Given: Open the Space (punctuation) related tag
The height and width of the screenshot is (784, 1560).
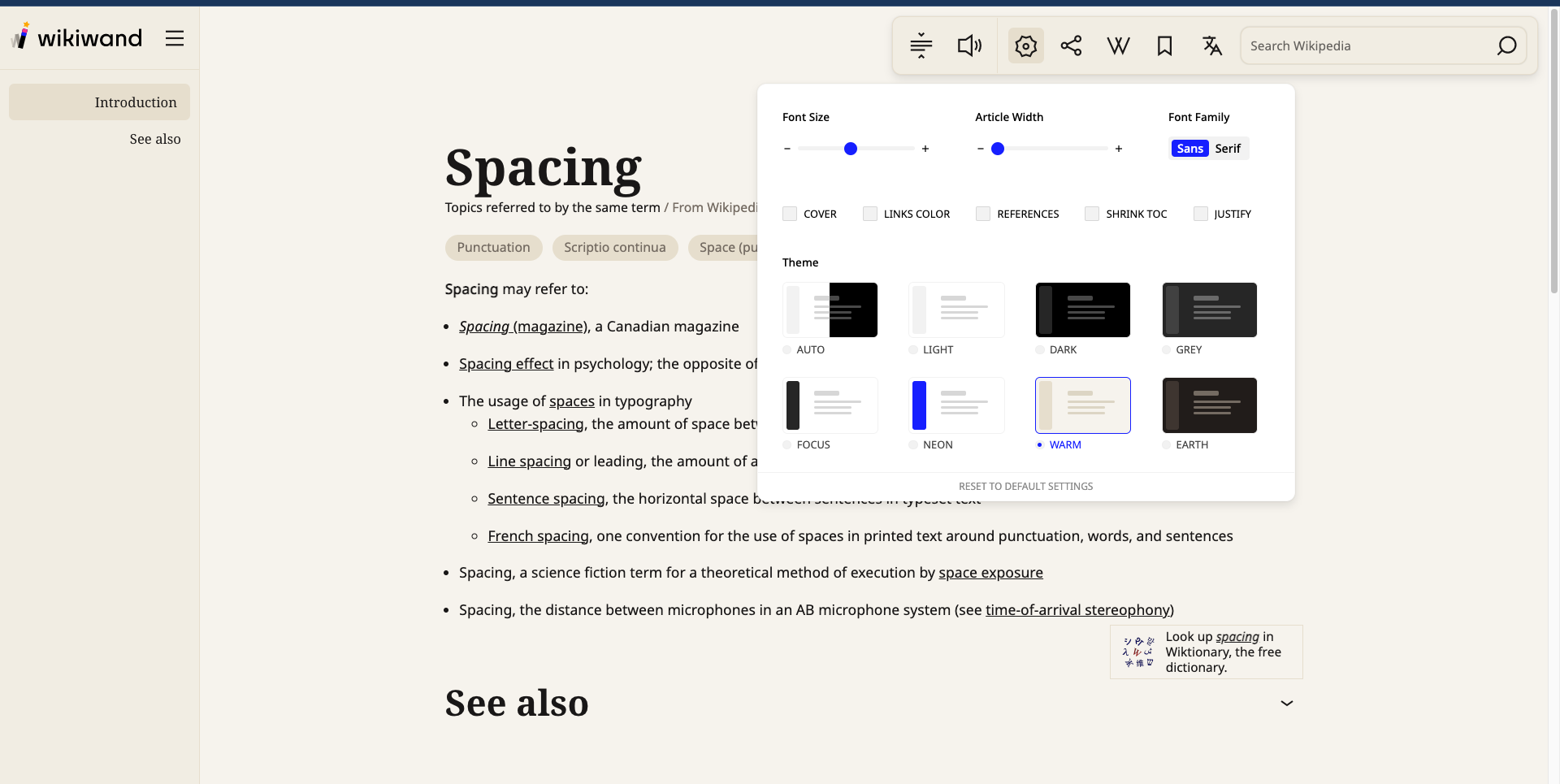Looking at the screenshot, I should [723, 247].
